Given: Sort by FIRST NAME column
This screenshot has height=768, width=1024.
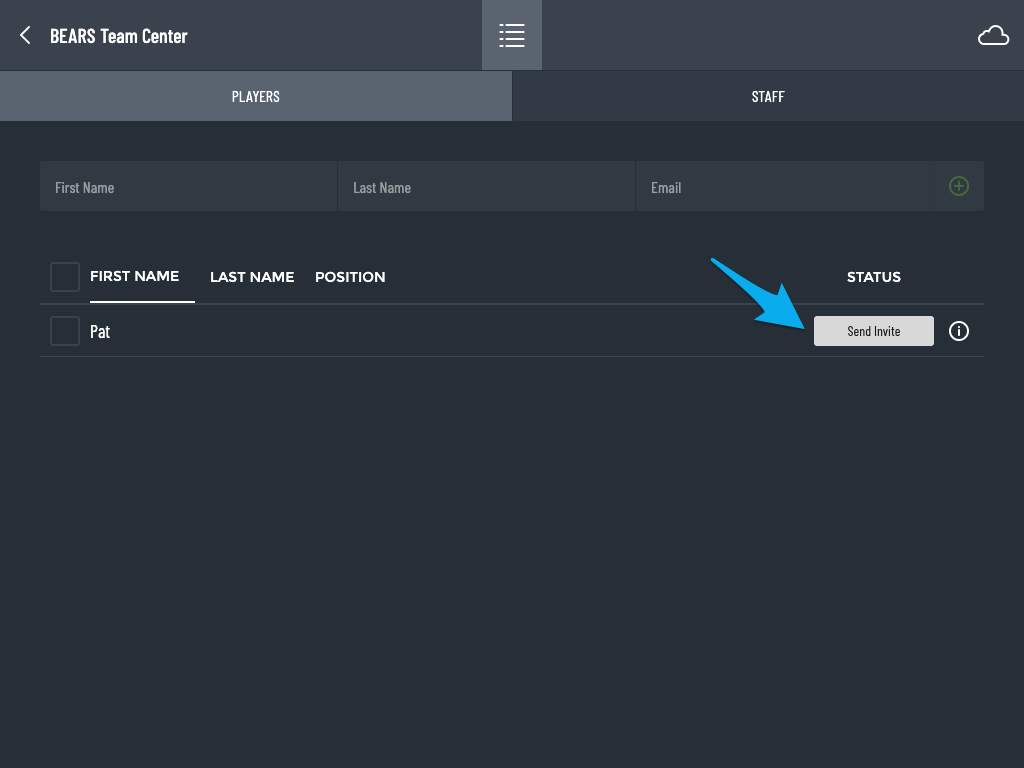Looking at the screenshot, I should 135,276.
